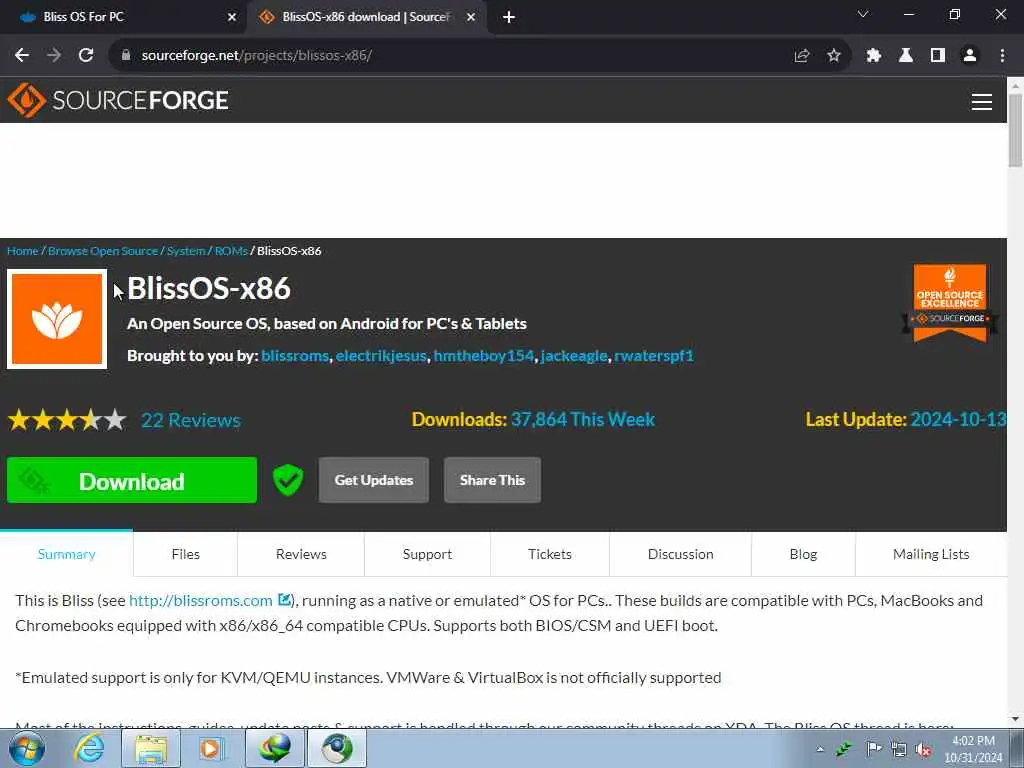The image size is (1024, 768).
Task: Click the BlissOS lotus project logo
Action: coord(57,319)
